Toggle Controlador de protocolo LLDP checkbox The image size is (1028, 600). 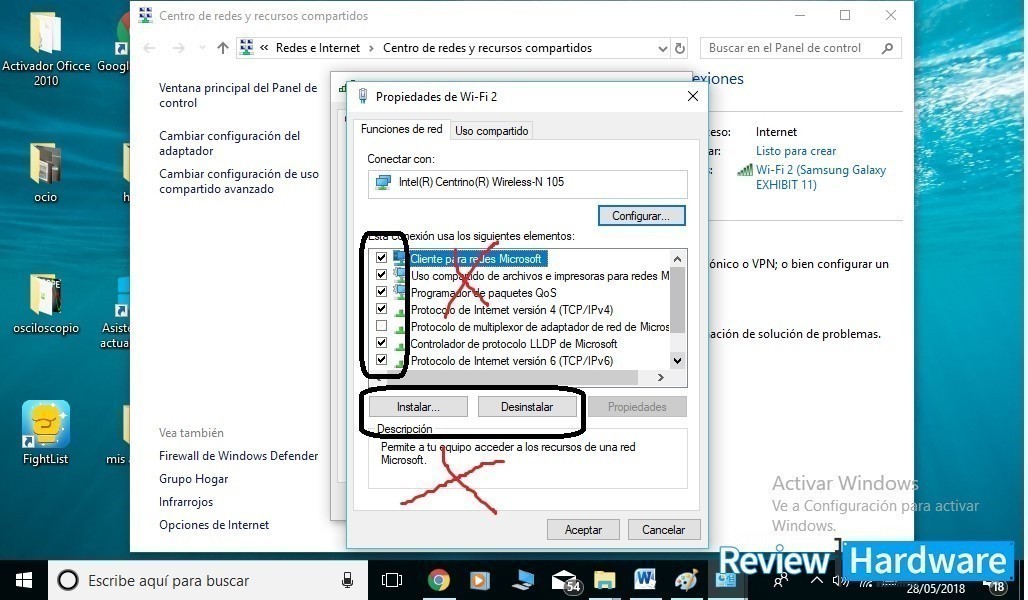coord(382,343)
